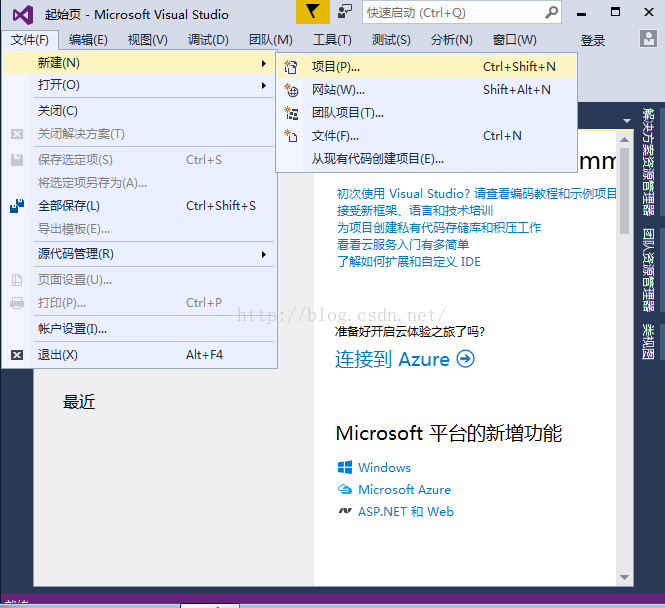
Task: Open the 调试(D) menu
Action: pyautogui.click(x=208, y=40)
